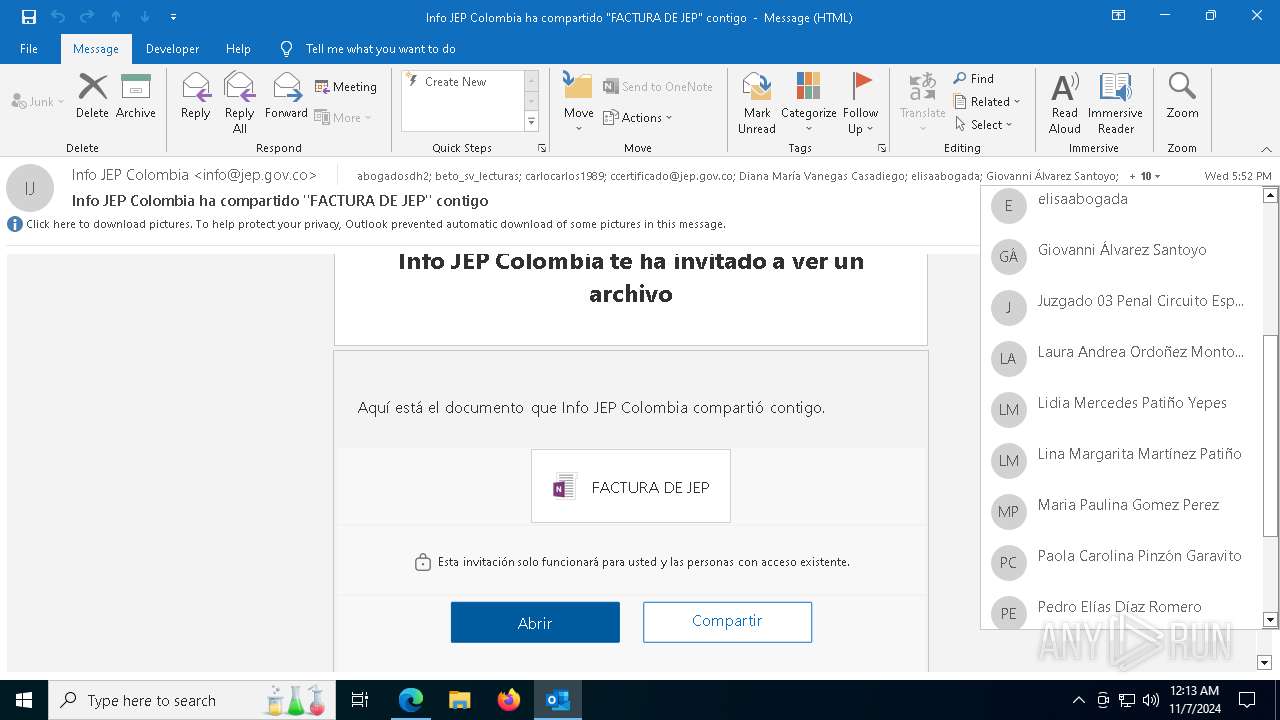Select the Message tab
The image size is (1280, 720).
point(96,48)
